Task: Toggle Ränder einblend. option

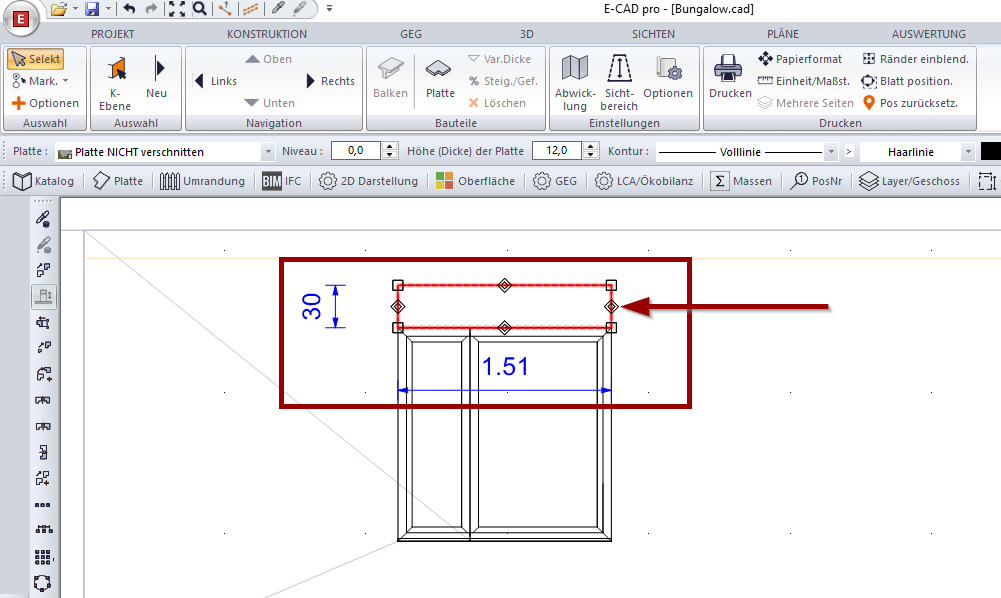Action: pyautogui.click(x=915, y=59)
